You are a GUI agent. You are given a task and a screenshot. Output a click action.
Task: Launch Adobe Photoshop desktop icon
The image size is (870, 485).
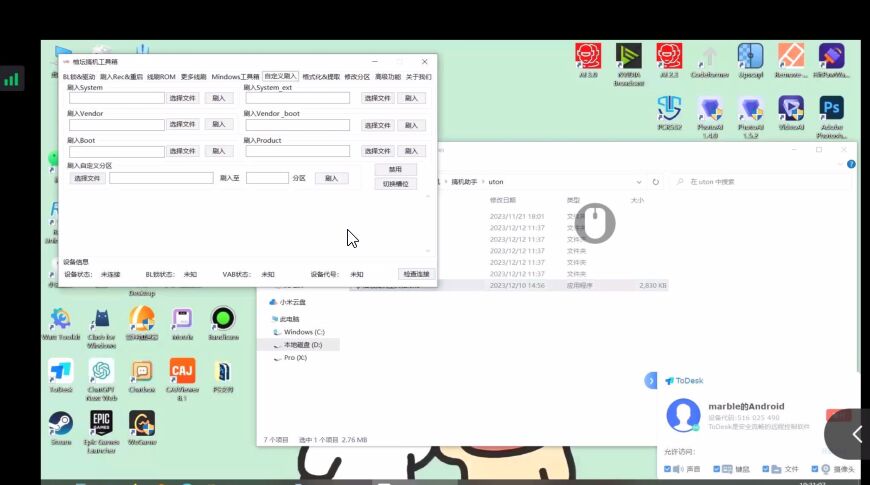pos(831,108)
